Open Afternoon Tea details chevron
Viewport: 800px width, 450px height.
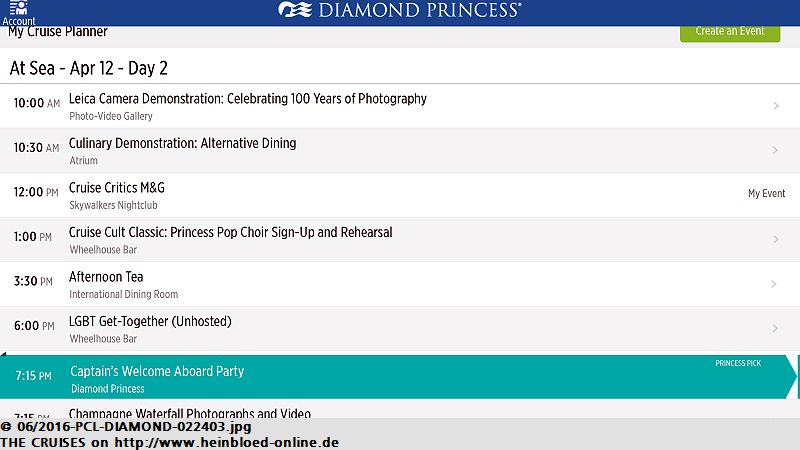point(773,284)
